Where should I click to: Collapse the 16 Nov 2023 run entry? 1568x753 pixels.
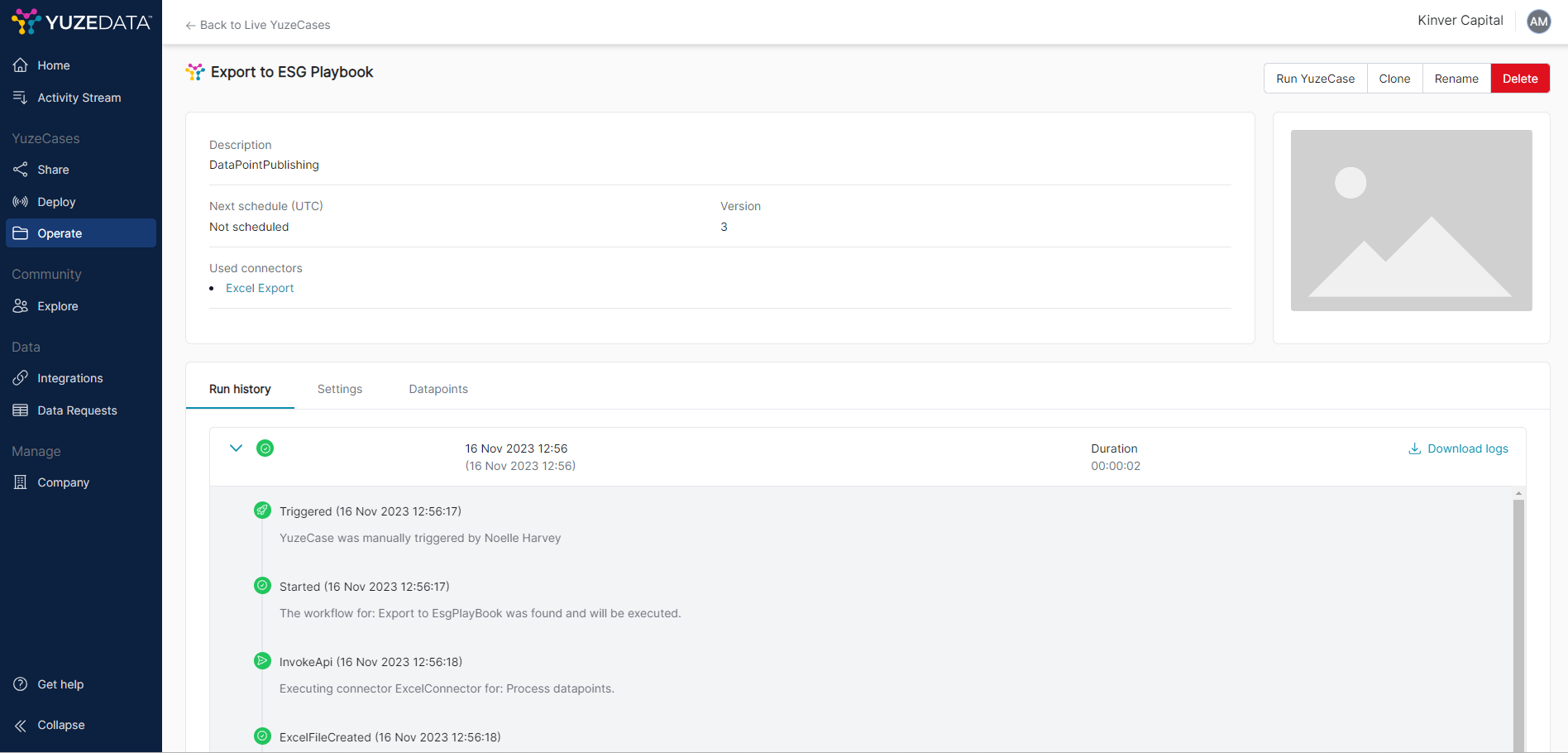[x=236, y=448]
